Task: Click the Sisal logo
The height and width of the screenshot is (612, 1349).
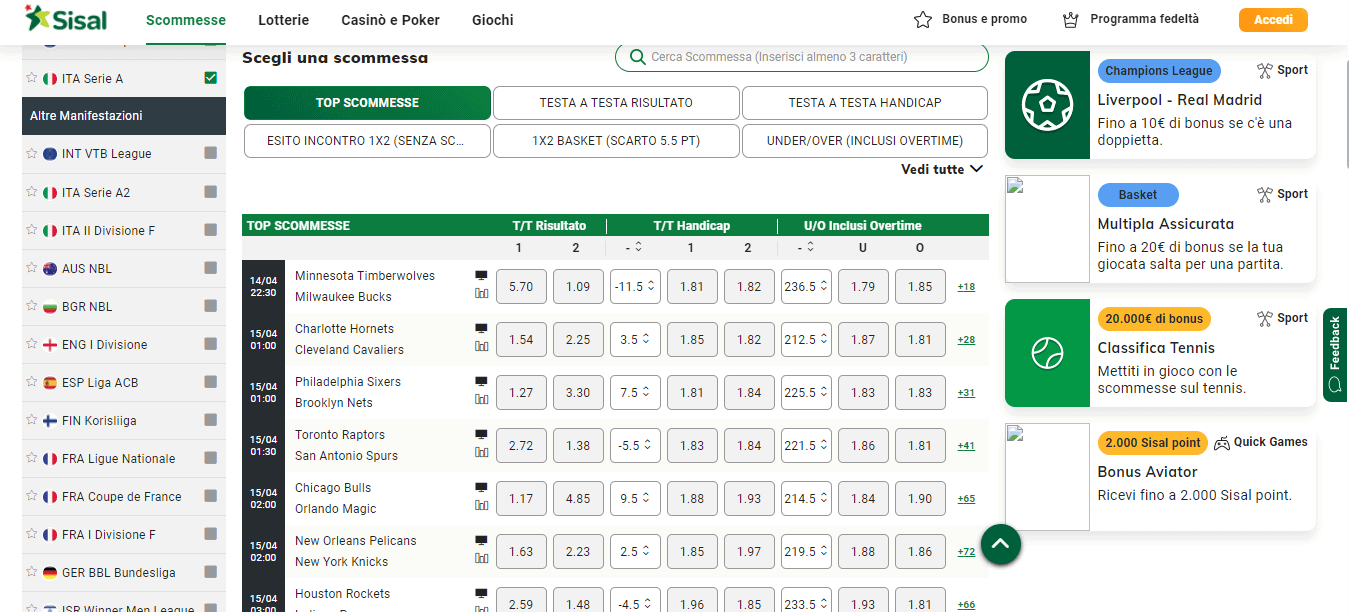Action: click(66, 18)
